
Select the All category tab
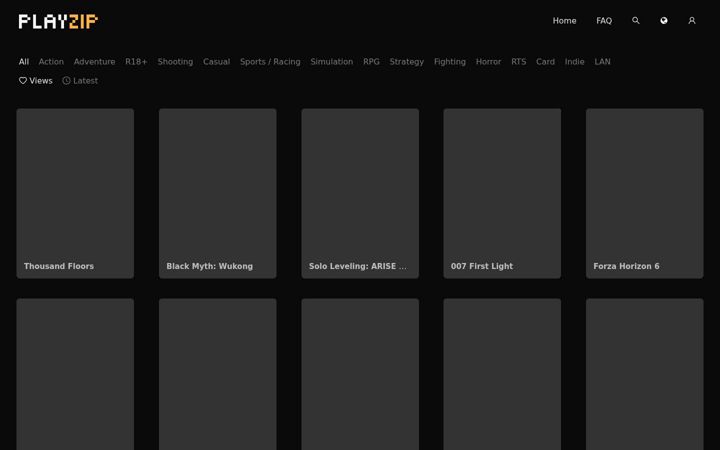click(24, 62)
